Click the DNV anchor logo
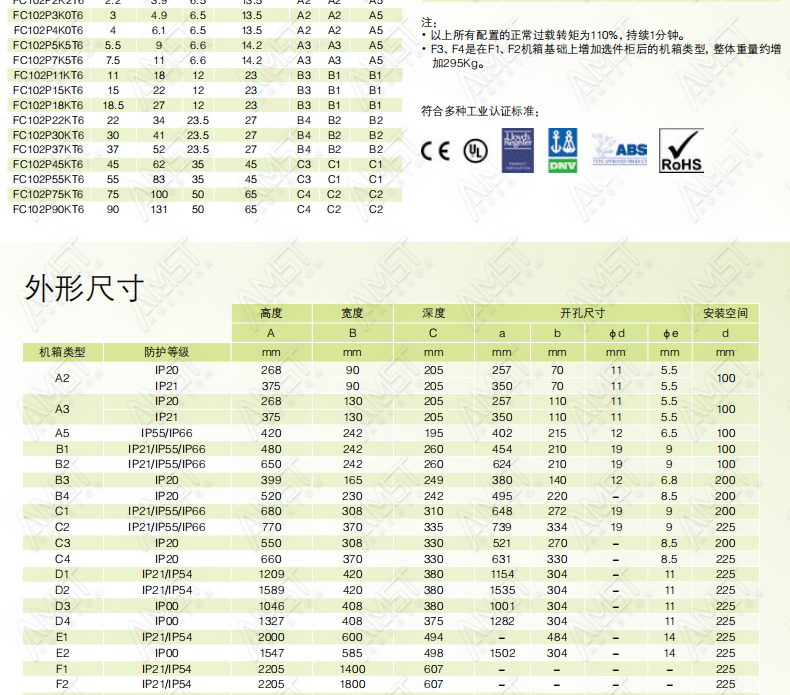 point(563,150)
